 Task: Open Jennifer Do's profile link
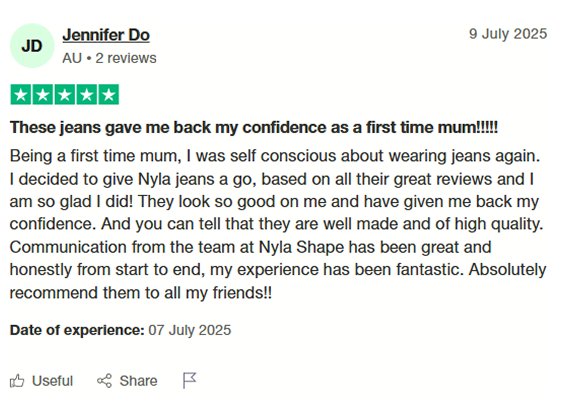click(x=106, y=35)
